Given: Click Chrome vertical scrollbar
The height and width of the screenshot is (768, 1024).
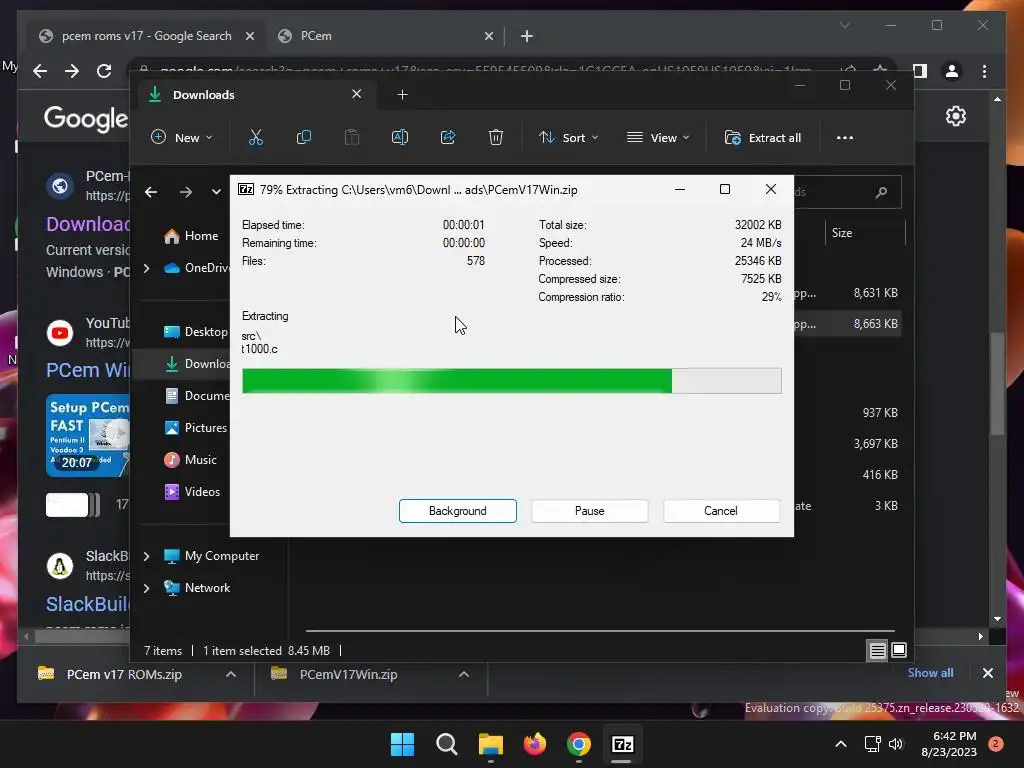Looking at the screenshot, I should tap(997, 384).
